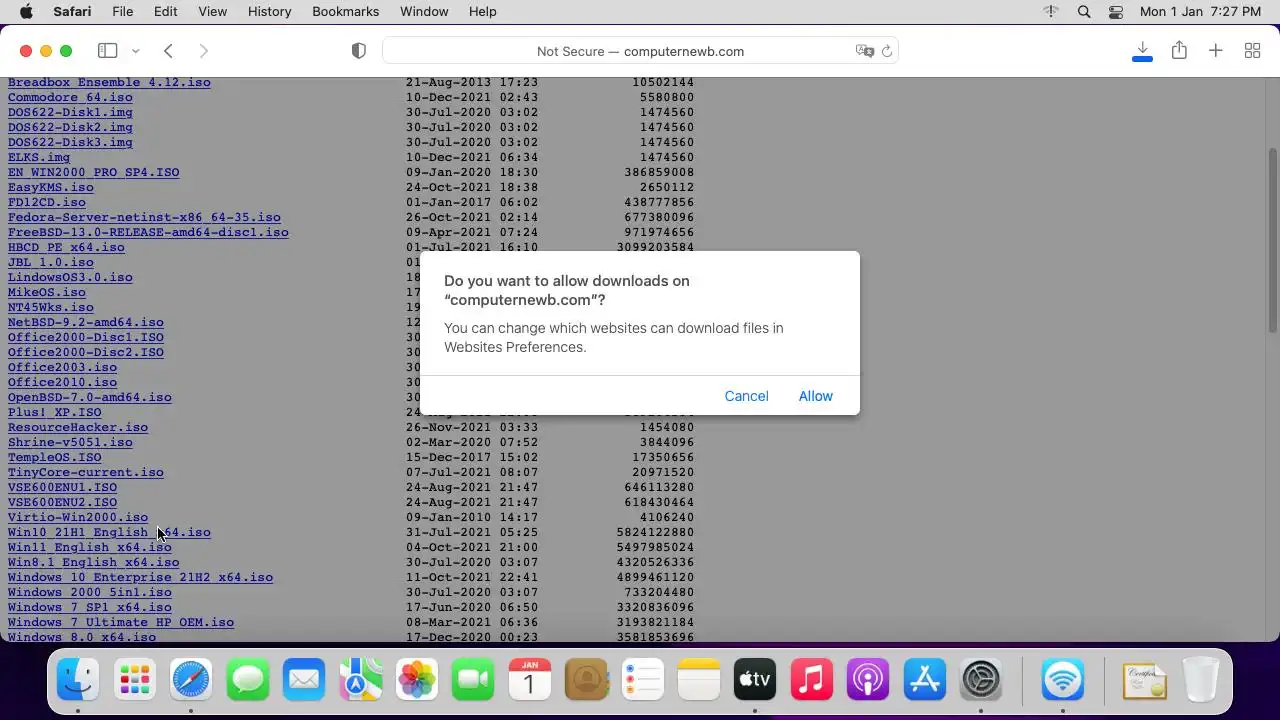Open Reminders from the Dock

[x=643, y=680]
